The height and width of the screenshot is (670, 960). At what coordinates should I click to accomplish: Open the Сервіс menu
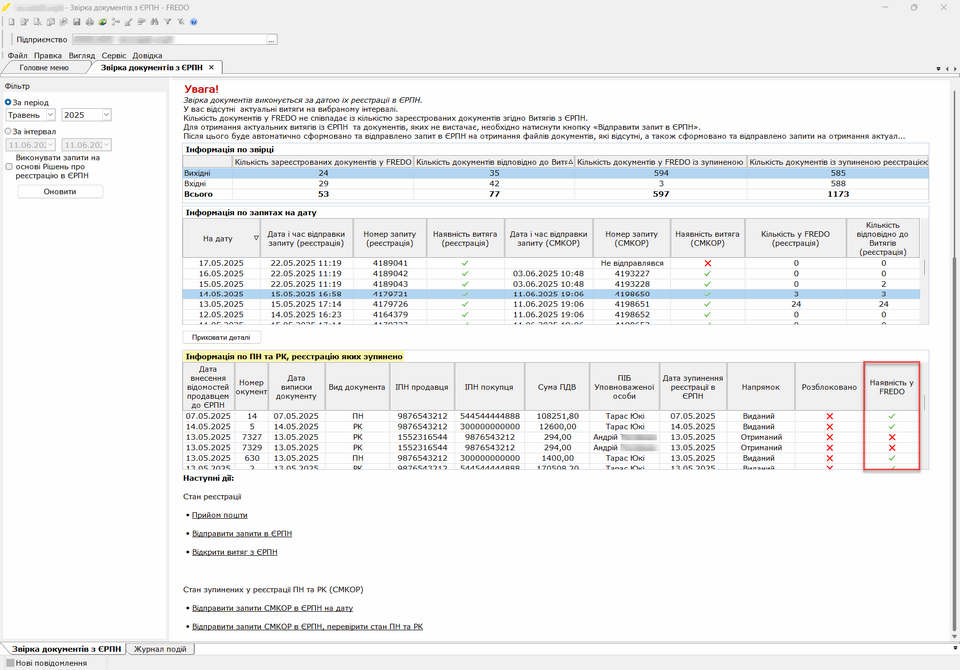[x=113, y=55]
